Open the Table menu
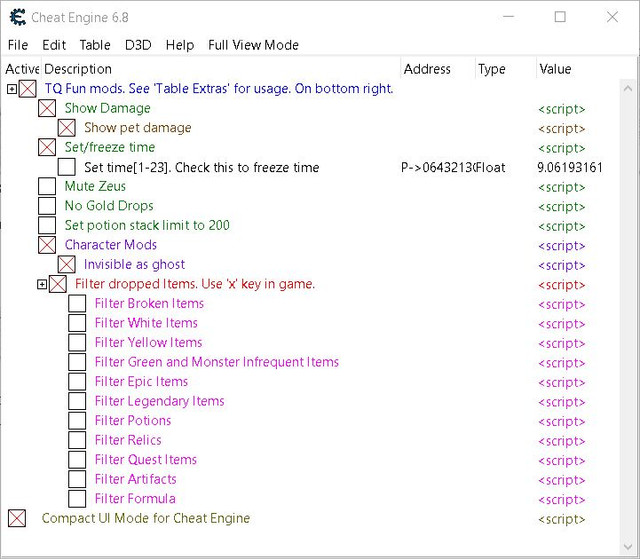640x559 pixels. click(x=95, y=45)
